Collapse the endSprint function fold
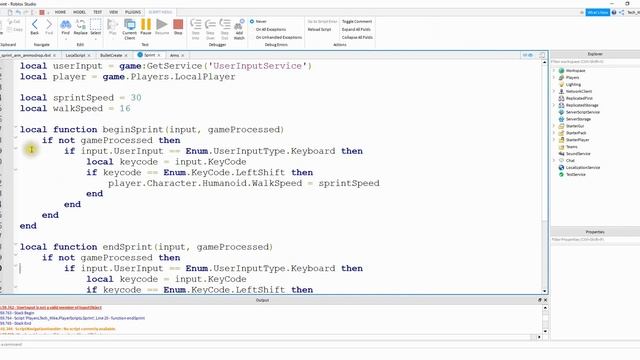The height and width of the screenshot is (360, 640). (x=16, y=245)
